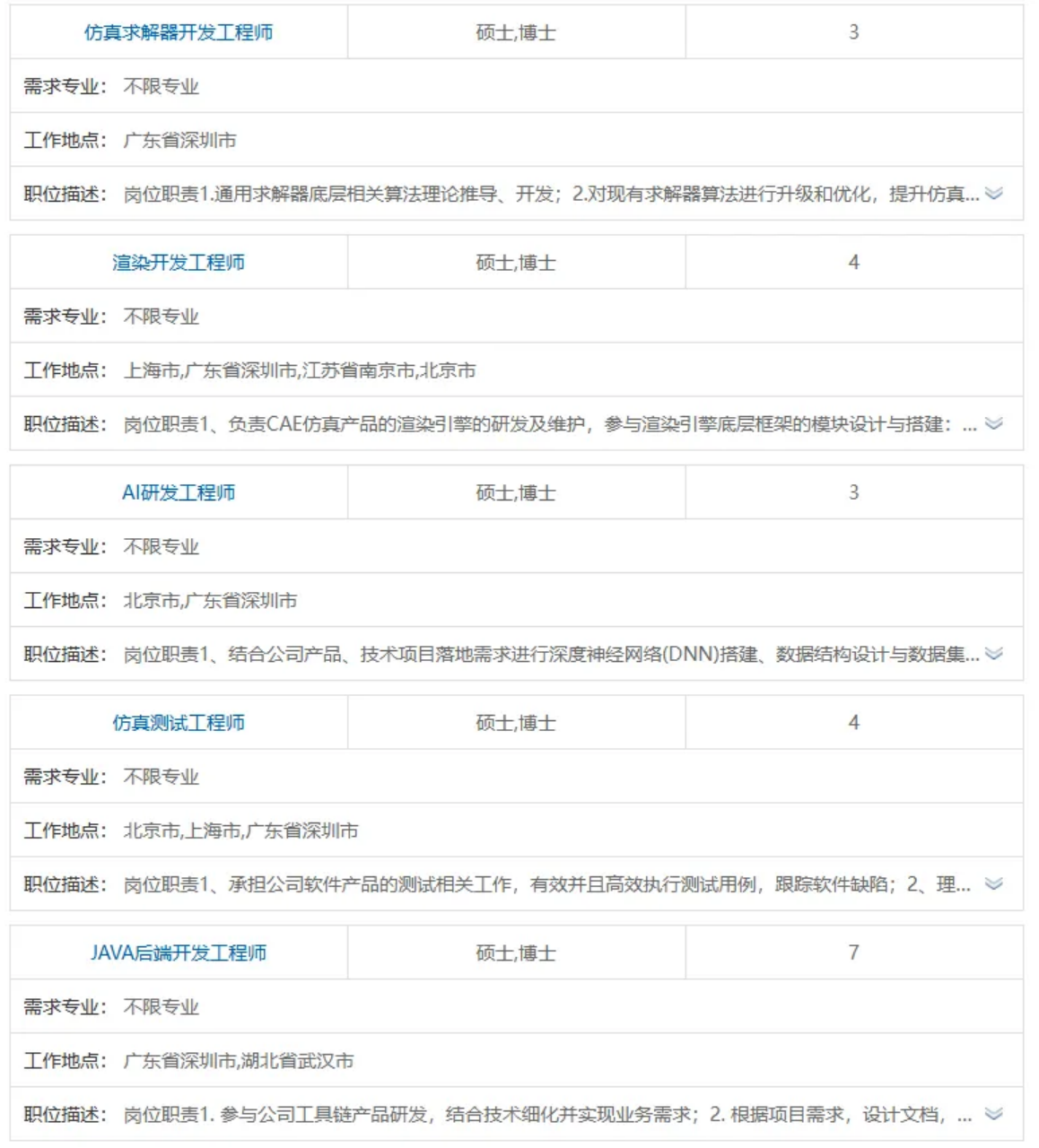Expand the JAVA后端开发工程师 job description chevron

pyautogui.click(x=993, y=1114)
